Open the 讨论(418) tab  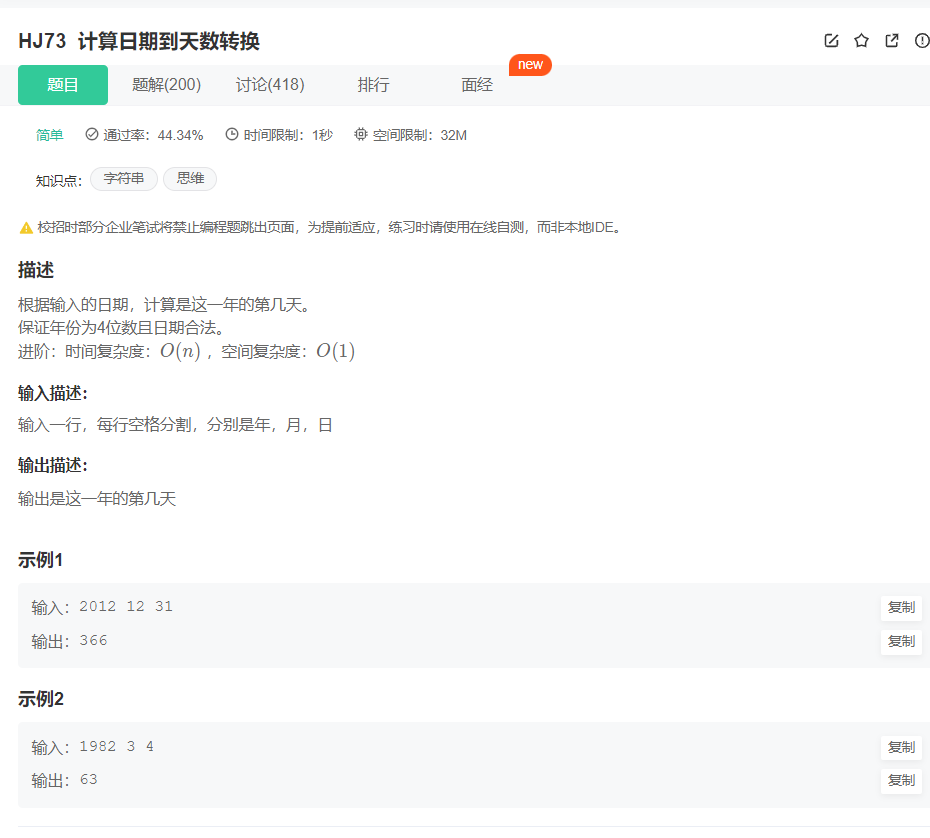click(x=269, y=85)
